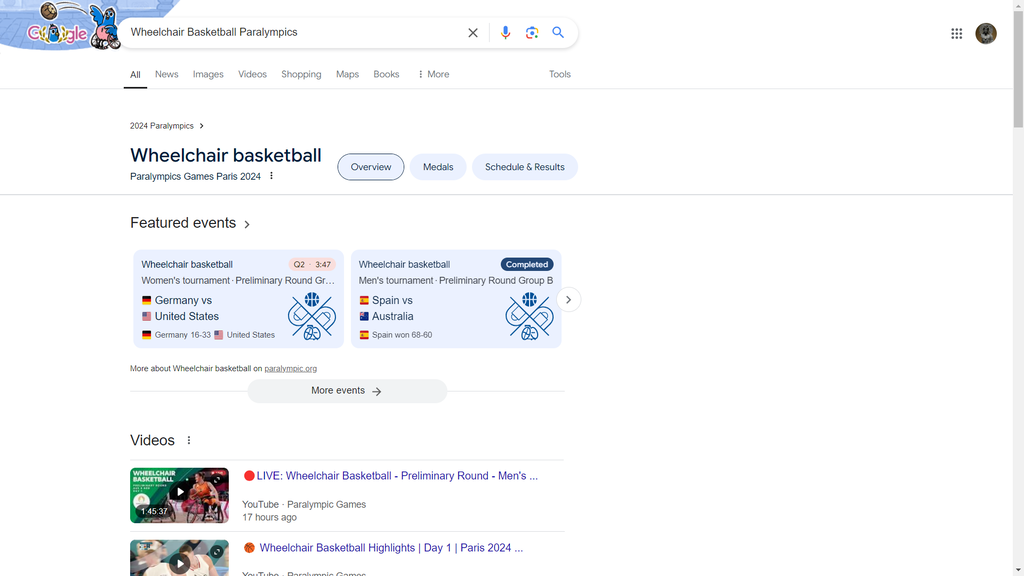Screen dimensions: 1024x576
Task: Click the Videos section heading
Action: 152,440
